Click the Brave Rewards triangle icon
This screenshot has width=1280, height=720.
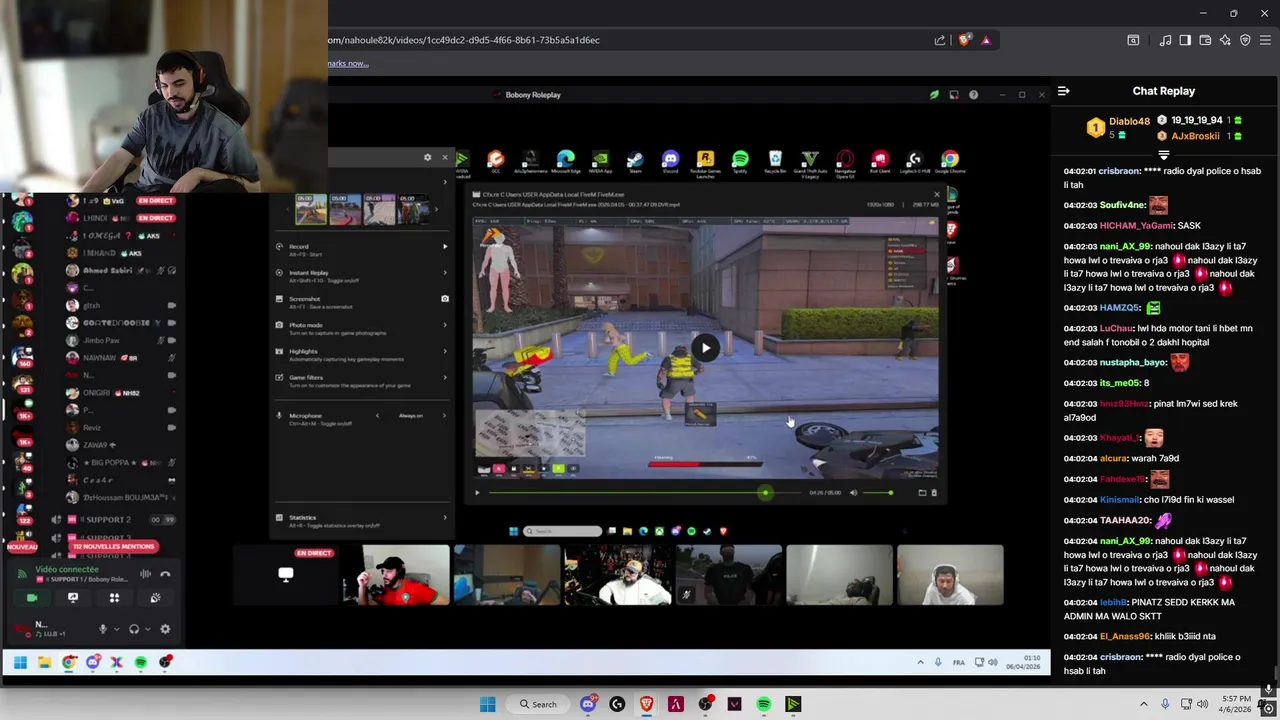click(986, 40)
